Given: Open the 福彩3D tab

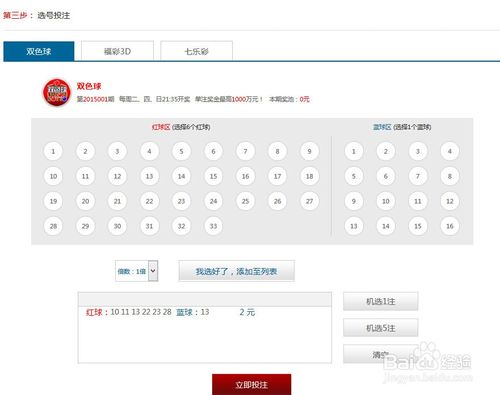Looking at the screenshot, I should coord(117,51).
